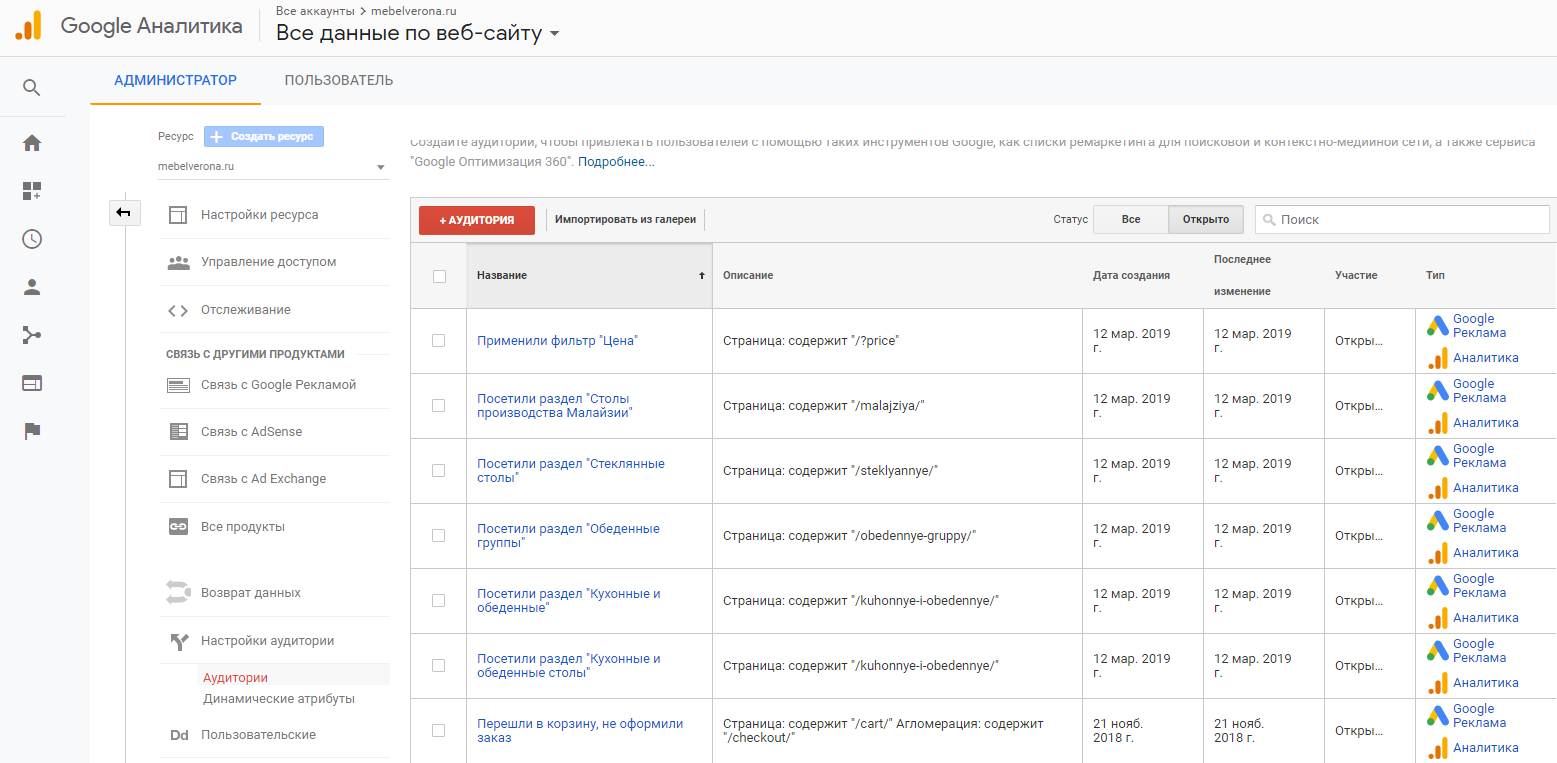
Task: Open the Acquisition branching icon in sidebar
Action: (32, 335)
